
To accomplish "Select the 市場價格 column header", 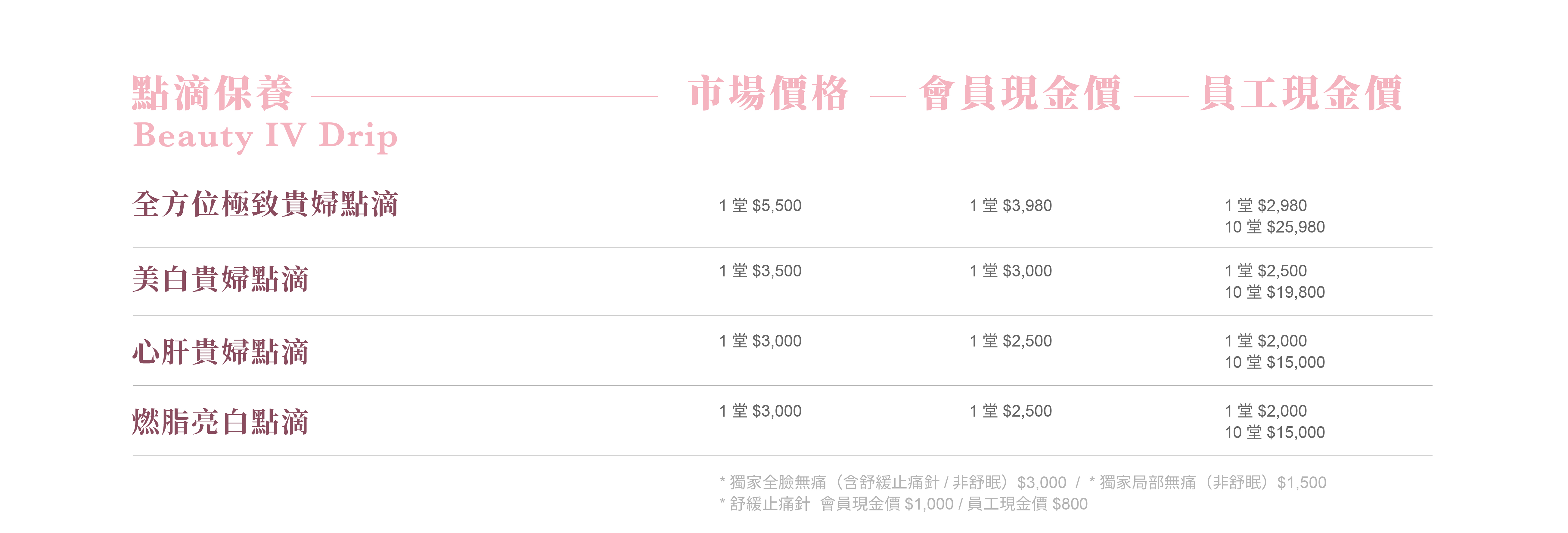I will (768, 93).
